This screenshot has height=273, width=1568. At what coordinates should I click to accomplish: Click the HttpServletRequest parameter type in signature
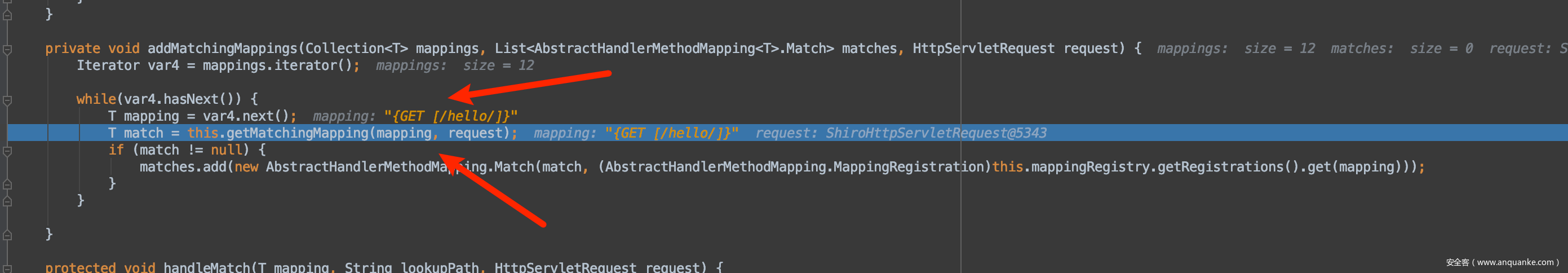coord(983,48)
